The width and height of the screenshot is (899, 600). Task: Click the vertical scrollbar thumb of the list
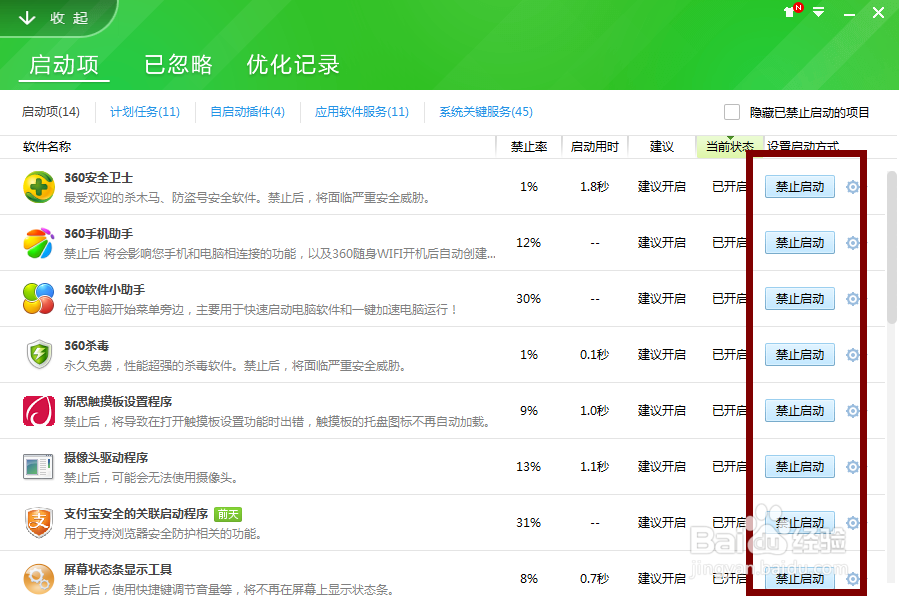coord(892,247)
